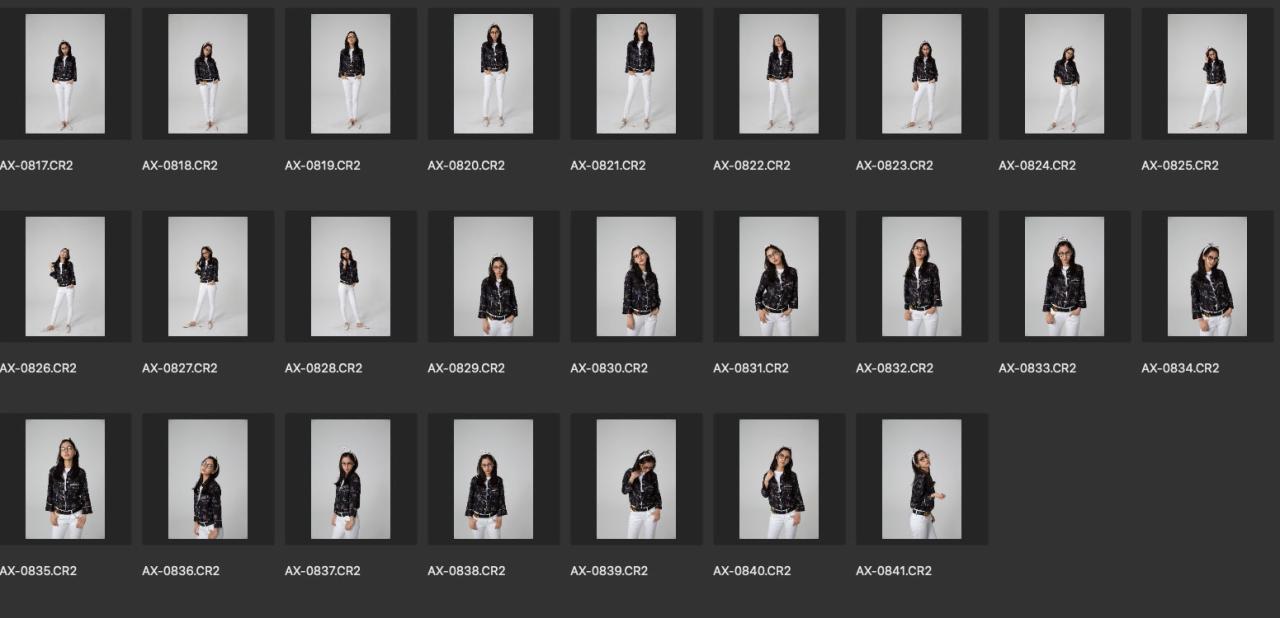The width and height of the screenshot is (1280, 618).
Task: Select thumbnail of AX-0820.CR2
Action: [493, 74]
